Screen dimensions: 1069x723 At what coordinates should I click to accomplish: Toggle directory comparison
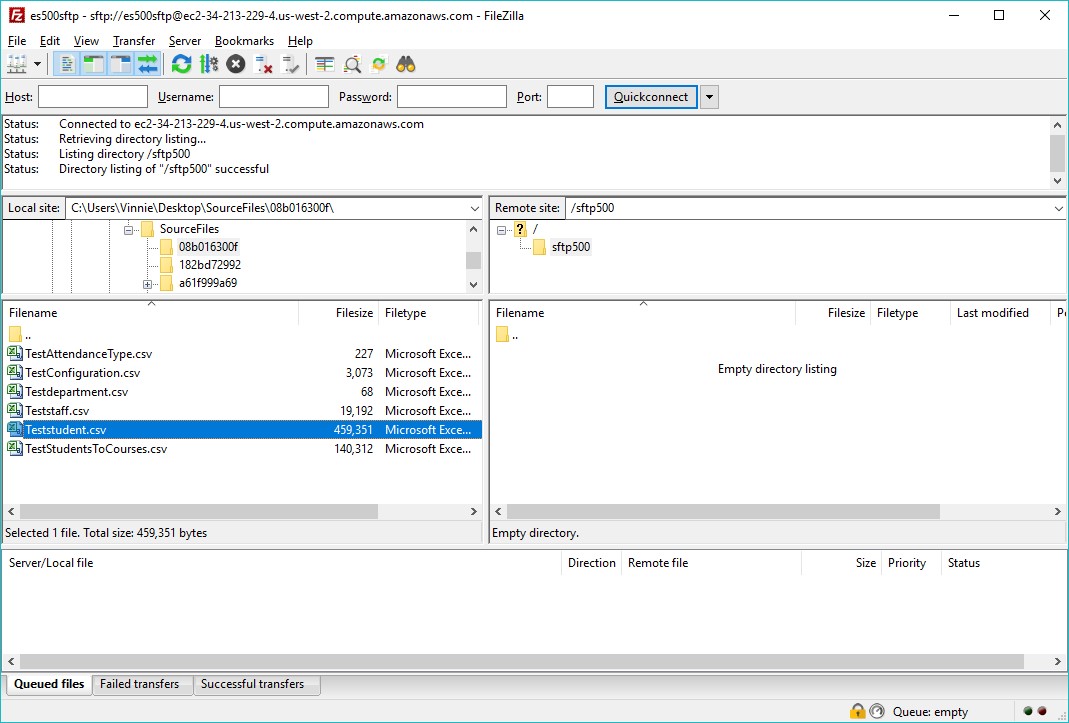(x=352, y=65)
